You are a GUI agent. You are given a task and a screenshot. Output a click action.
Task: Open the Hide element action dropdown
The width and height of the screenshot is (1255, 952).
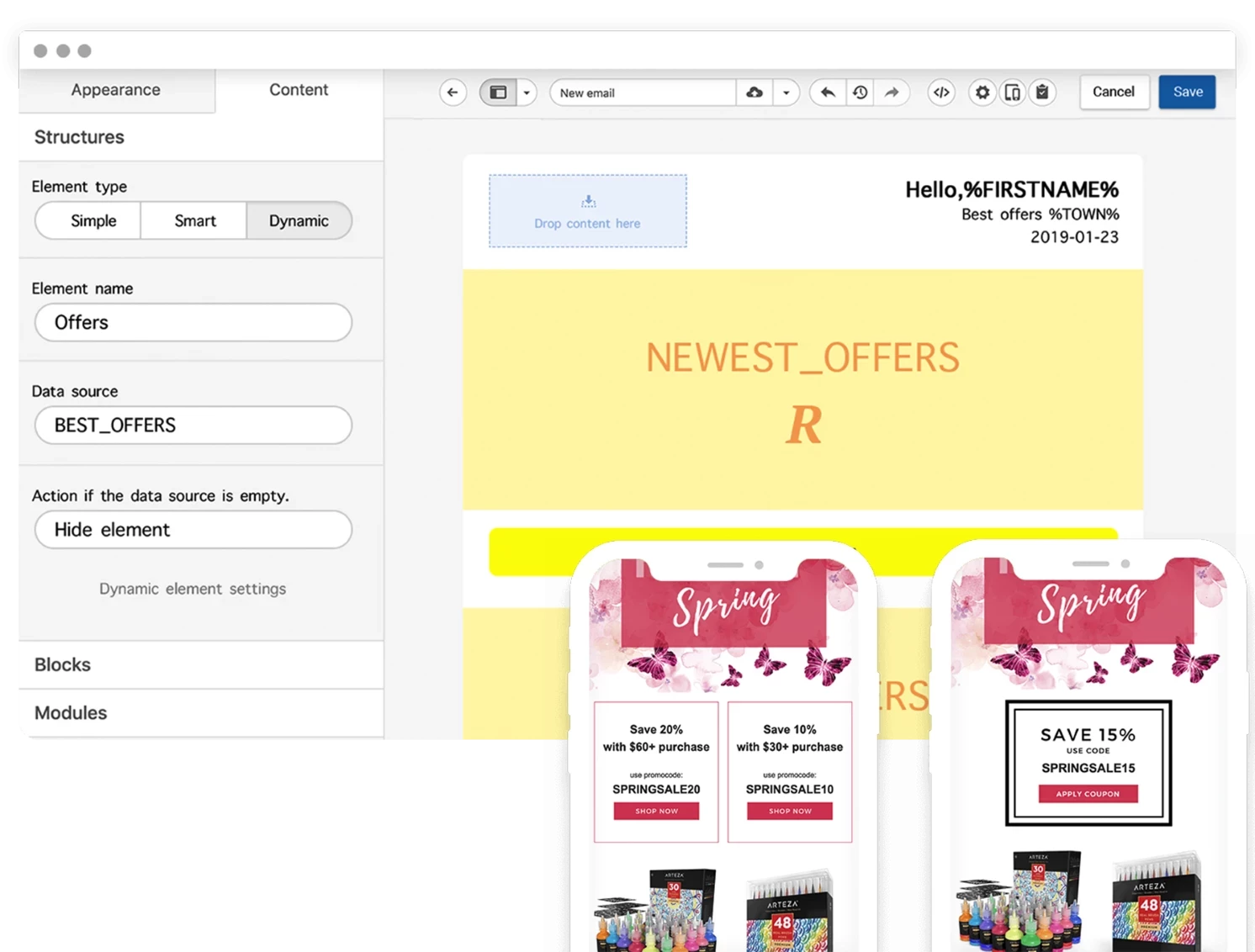(193, 530)
